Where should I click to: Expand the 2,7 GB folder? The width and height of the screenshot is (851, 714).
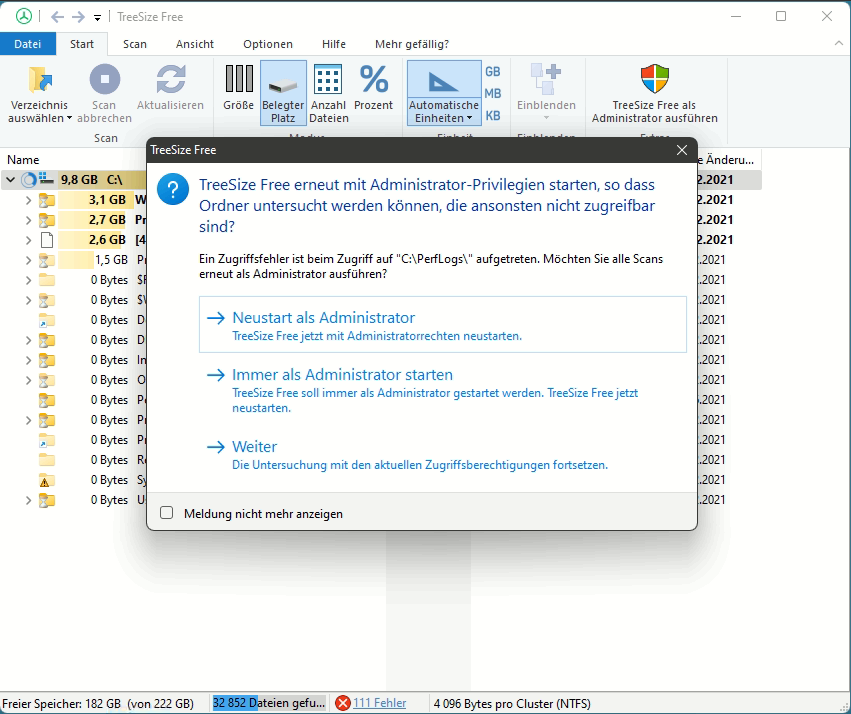click(x=28, y=220)
